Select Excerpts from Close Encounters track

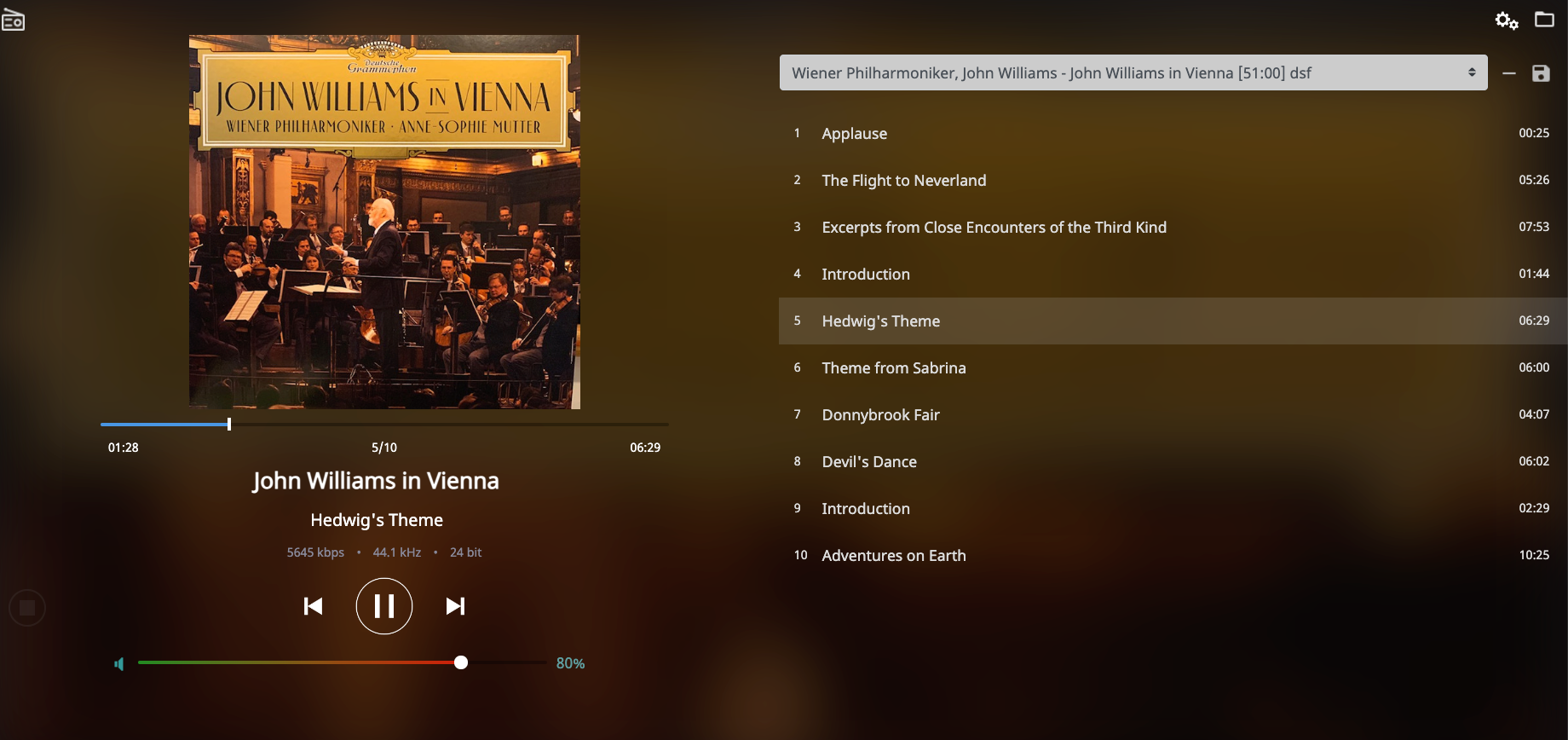1173,227
